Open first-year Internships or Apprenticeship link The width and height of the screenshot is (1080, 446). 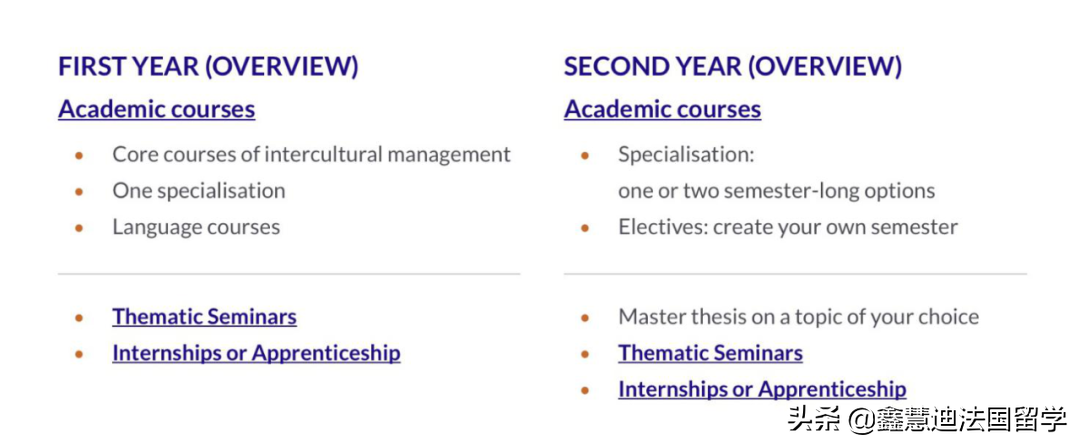coord(256,353)
